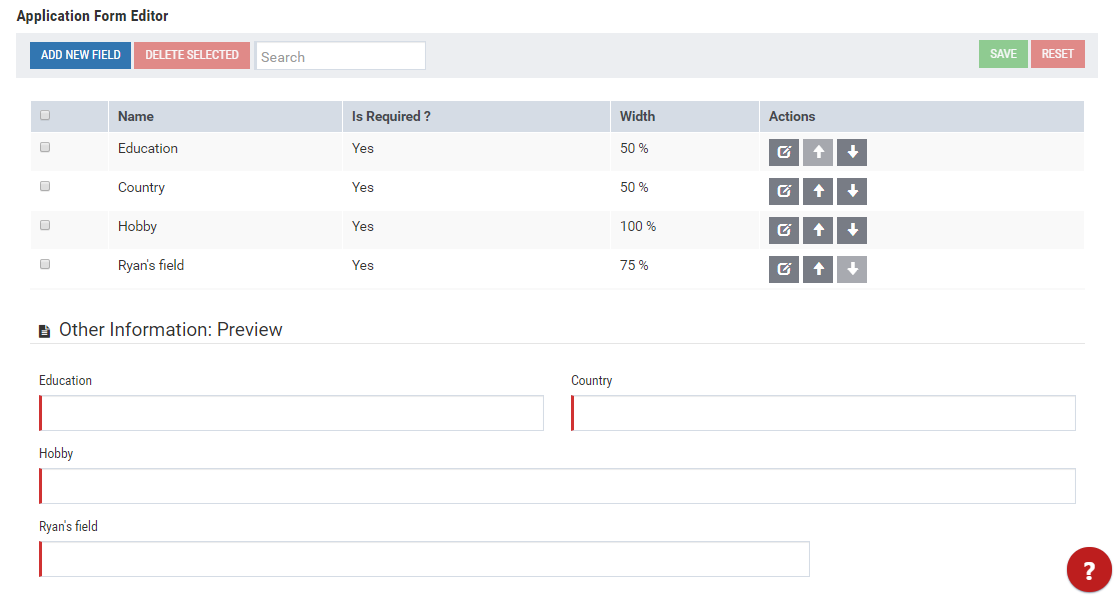Select the Education row checkbox

pos(45,147)
